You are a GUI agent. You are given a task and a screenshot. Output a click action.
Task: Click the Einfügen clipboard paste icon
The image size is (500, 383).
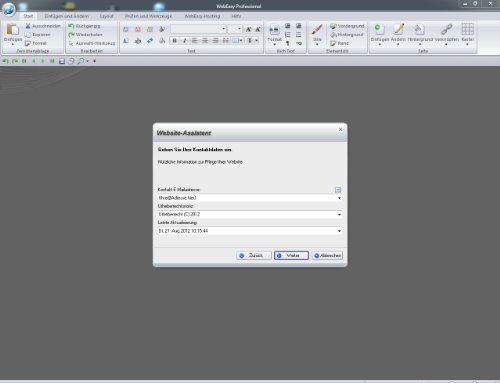[x=13, y=29]
